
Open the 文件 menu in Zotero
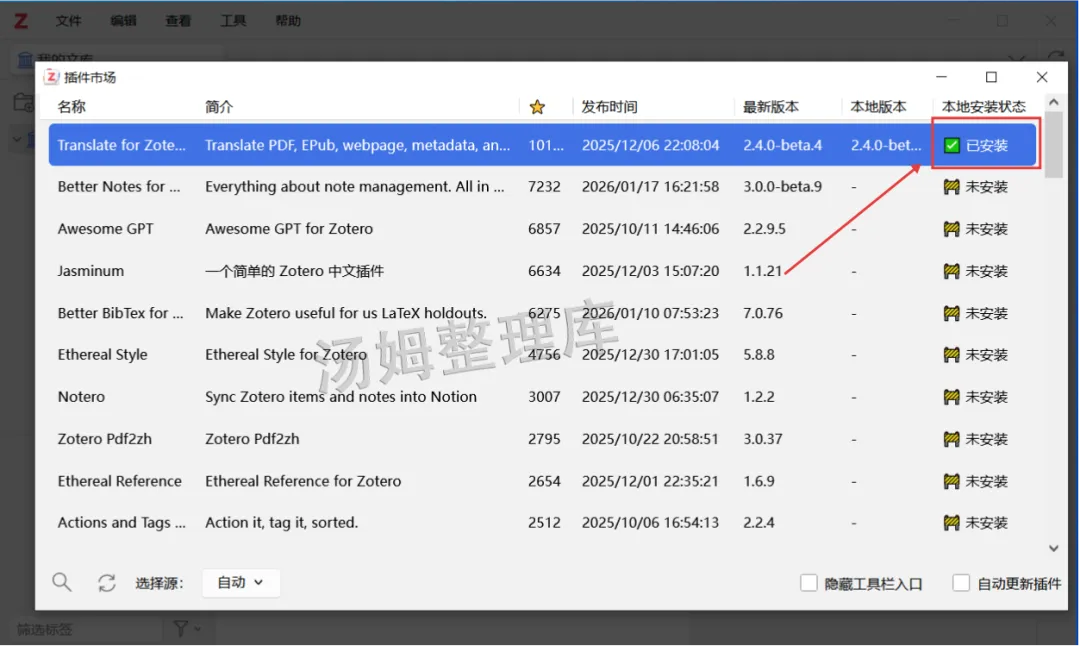point(68,21)
